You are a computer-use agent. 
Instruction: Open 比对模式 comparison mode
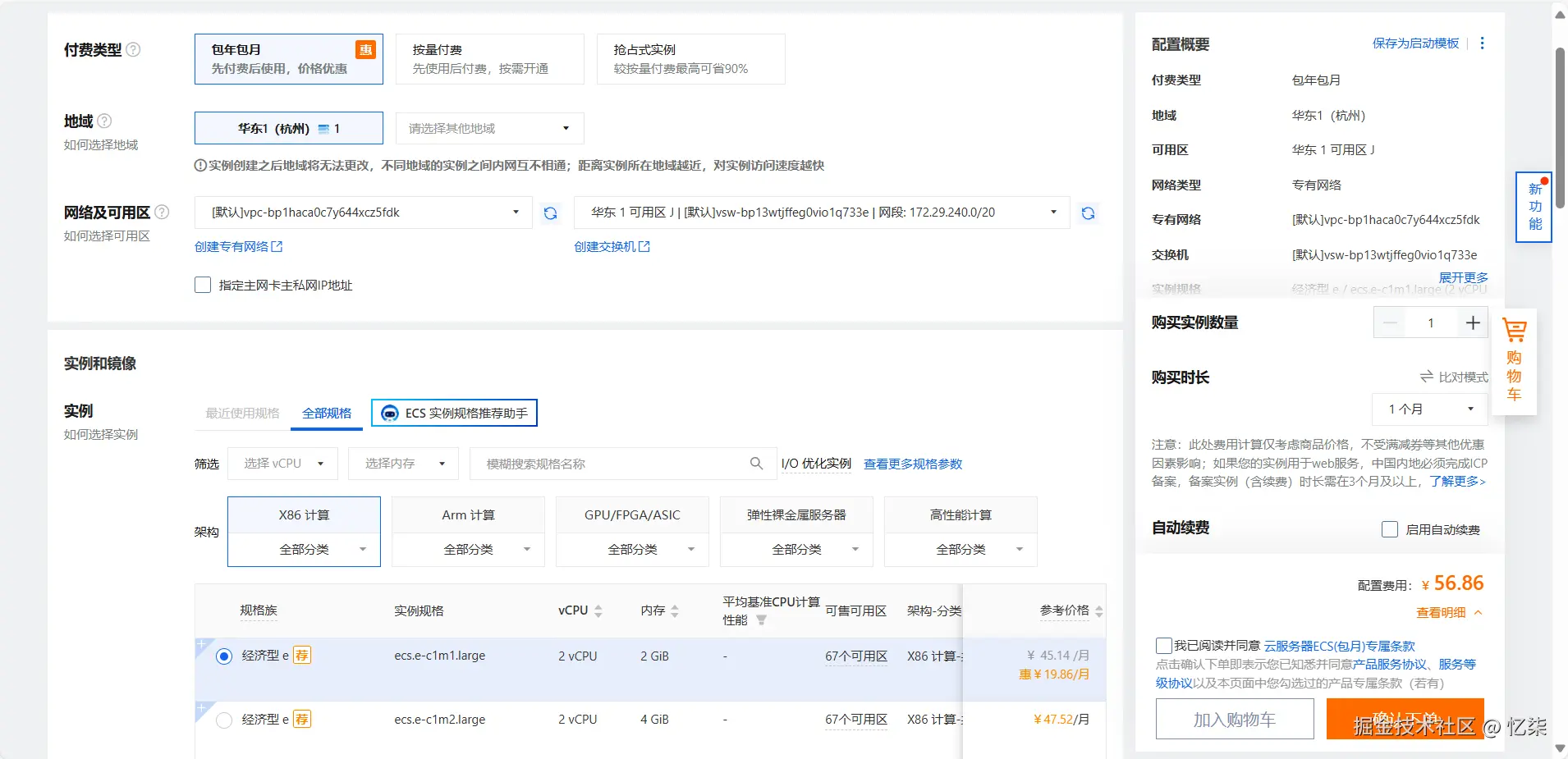coord(1454,377)
